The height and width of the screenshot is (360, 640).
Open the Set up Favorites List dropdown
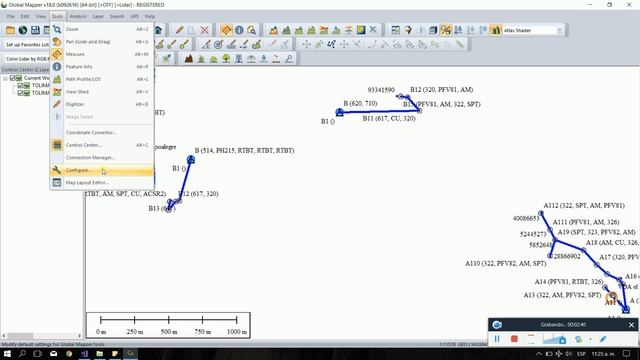[x=27, y=44]
